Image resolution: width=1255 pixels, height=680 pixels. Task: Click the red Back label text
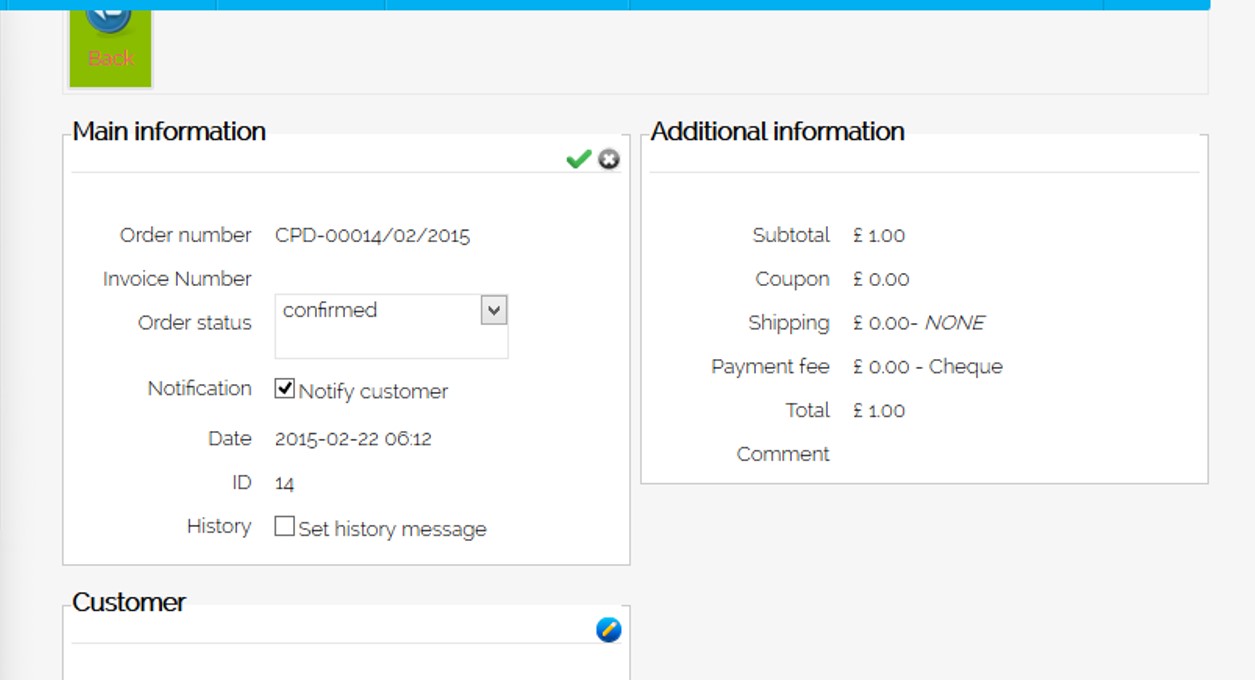[110, 58]
